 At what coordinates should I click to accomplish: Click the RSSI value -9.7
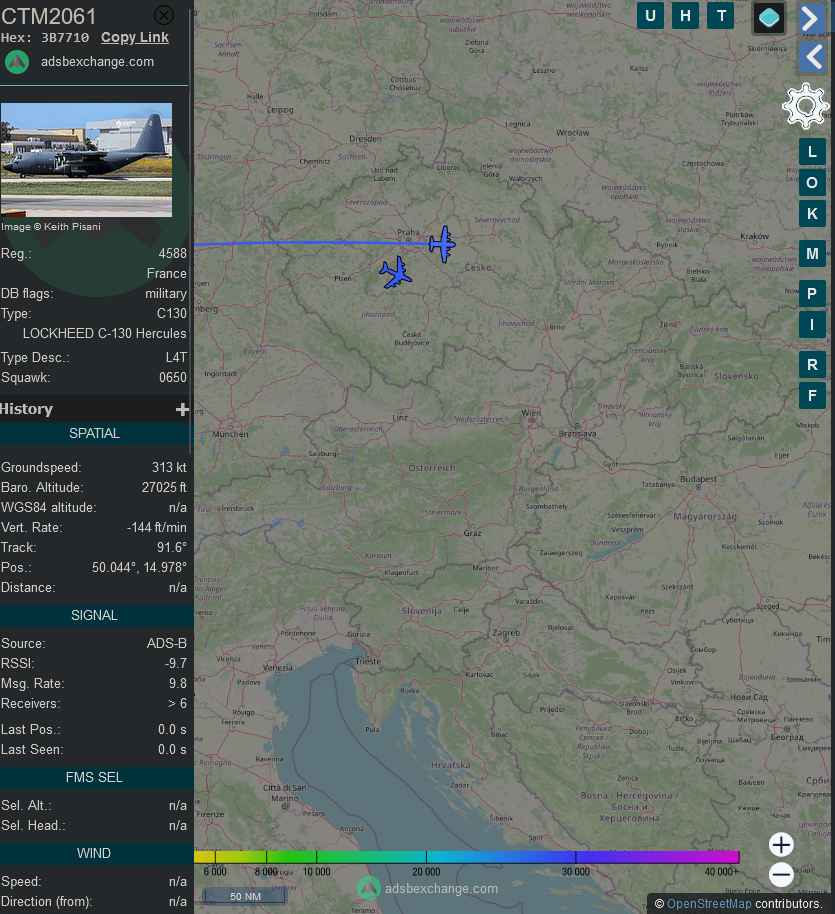point(176,664)
